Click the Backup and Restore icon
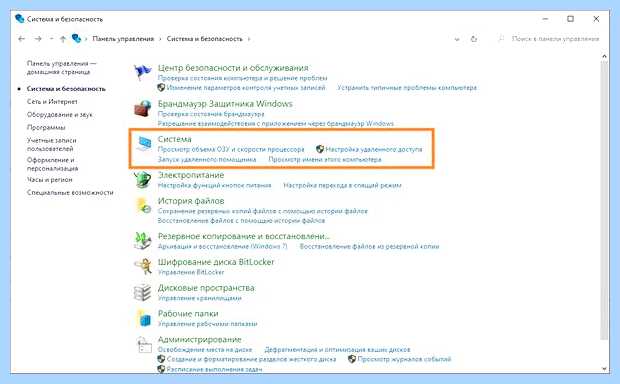Screen dimensions: 620x384 (x=142, y=240)
